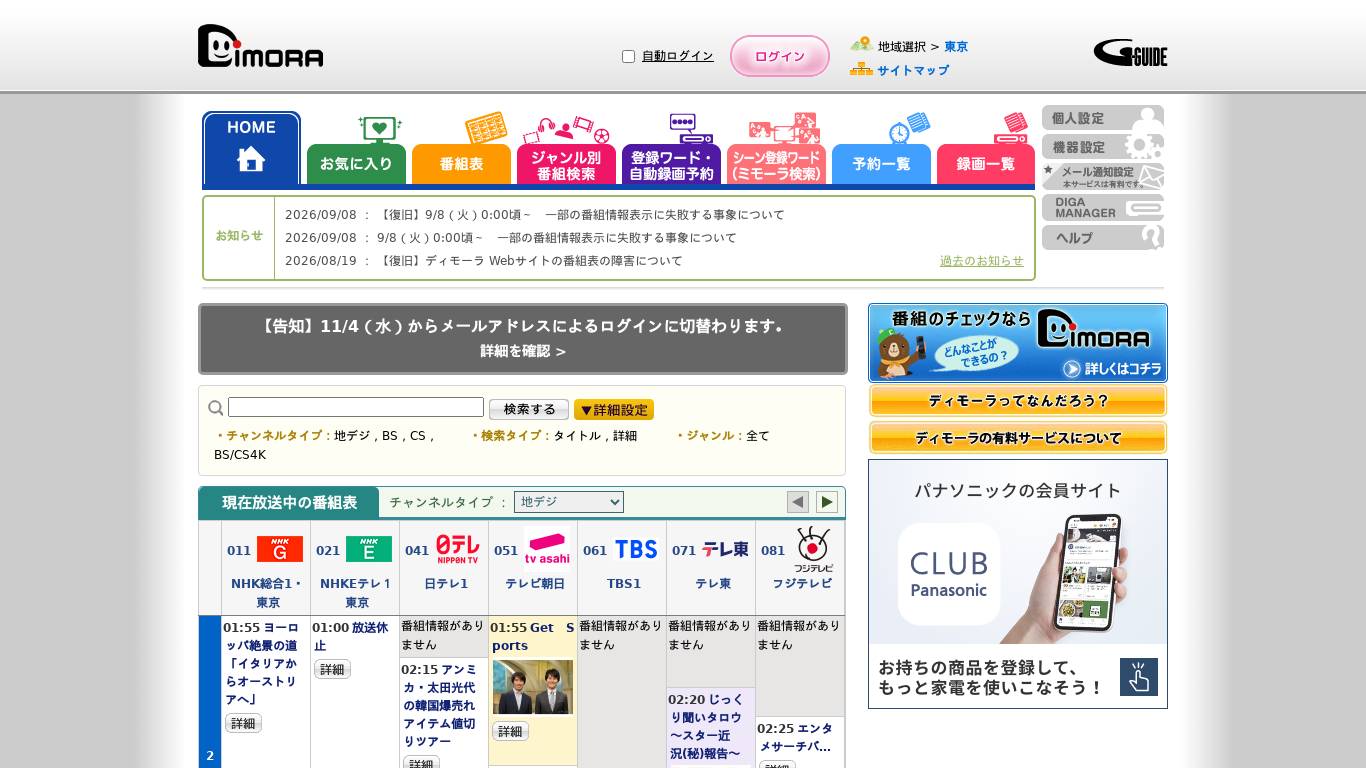
Task: Select NHK総合1 channel logo
Action: 280,549
